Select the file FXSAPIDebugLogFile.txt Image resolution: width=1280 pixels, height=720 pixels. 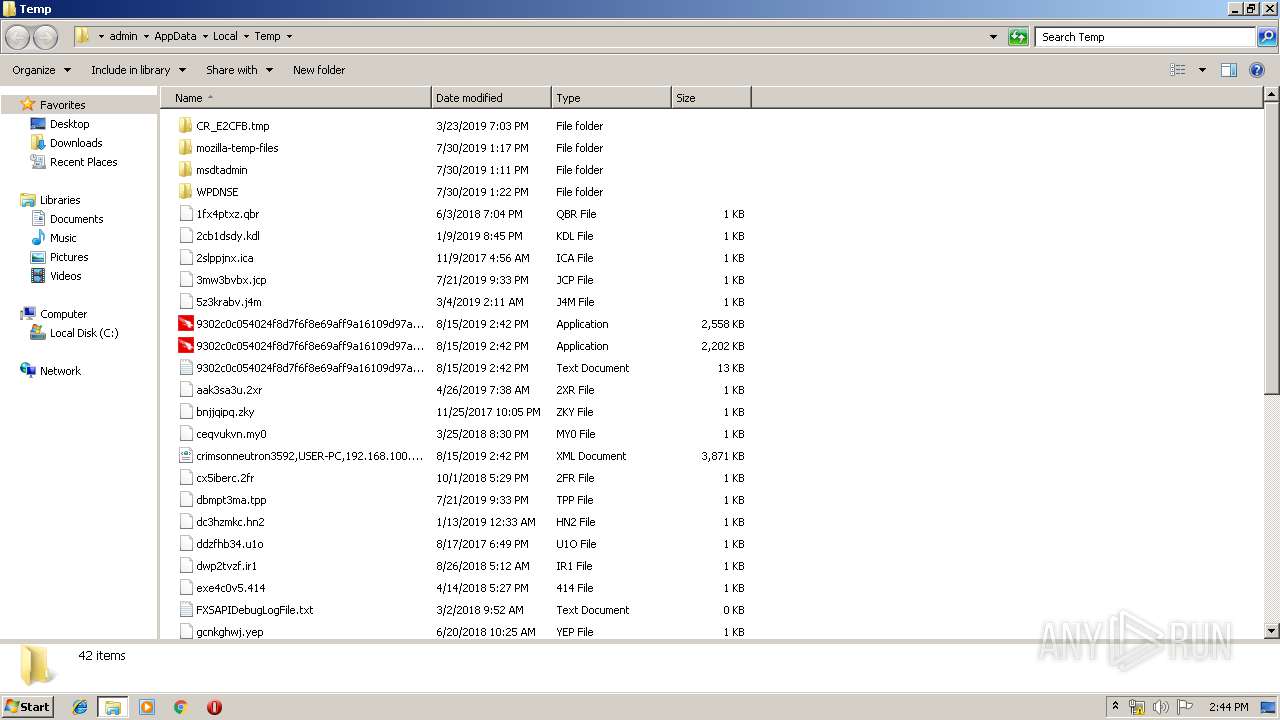coord(255,610)
